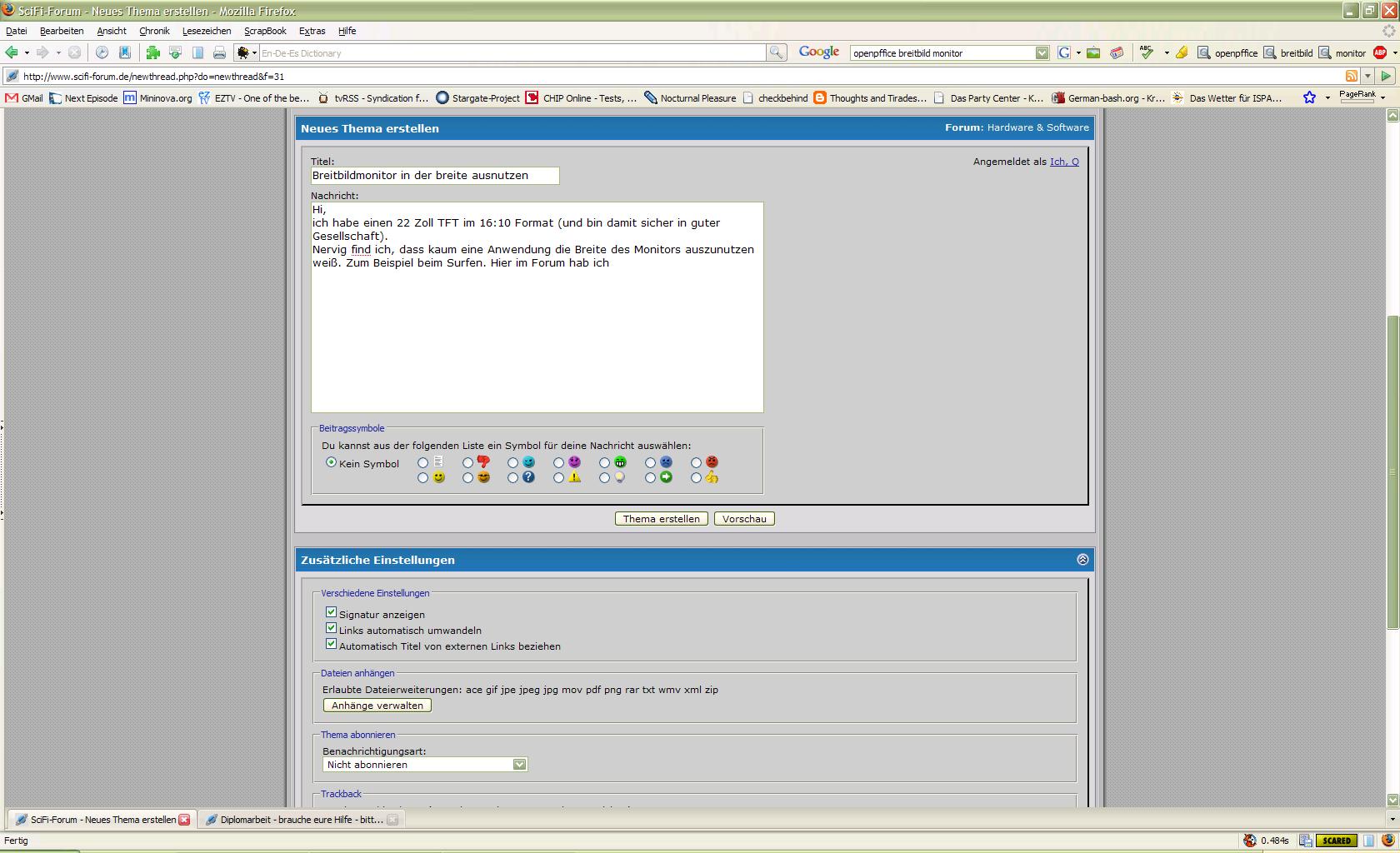Open the back button history dropdown arrow
Image resolution: width=1400 pixels, height=853 pixels.
[27, 52]
